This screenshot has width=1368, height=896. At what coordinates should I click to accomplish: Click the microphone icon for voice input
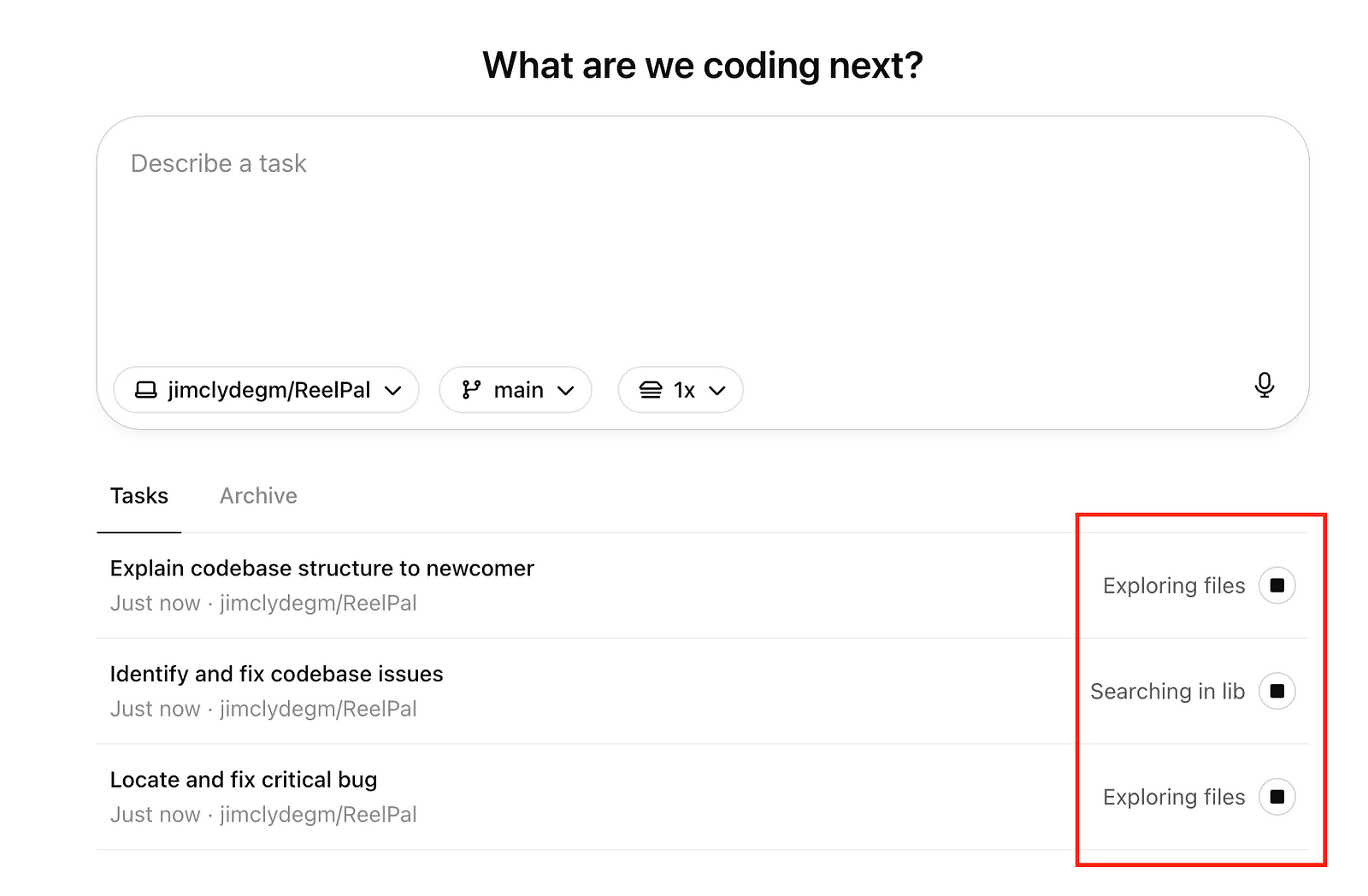click(x=1266, y=386)
